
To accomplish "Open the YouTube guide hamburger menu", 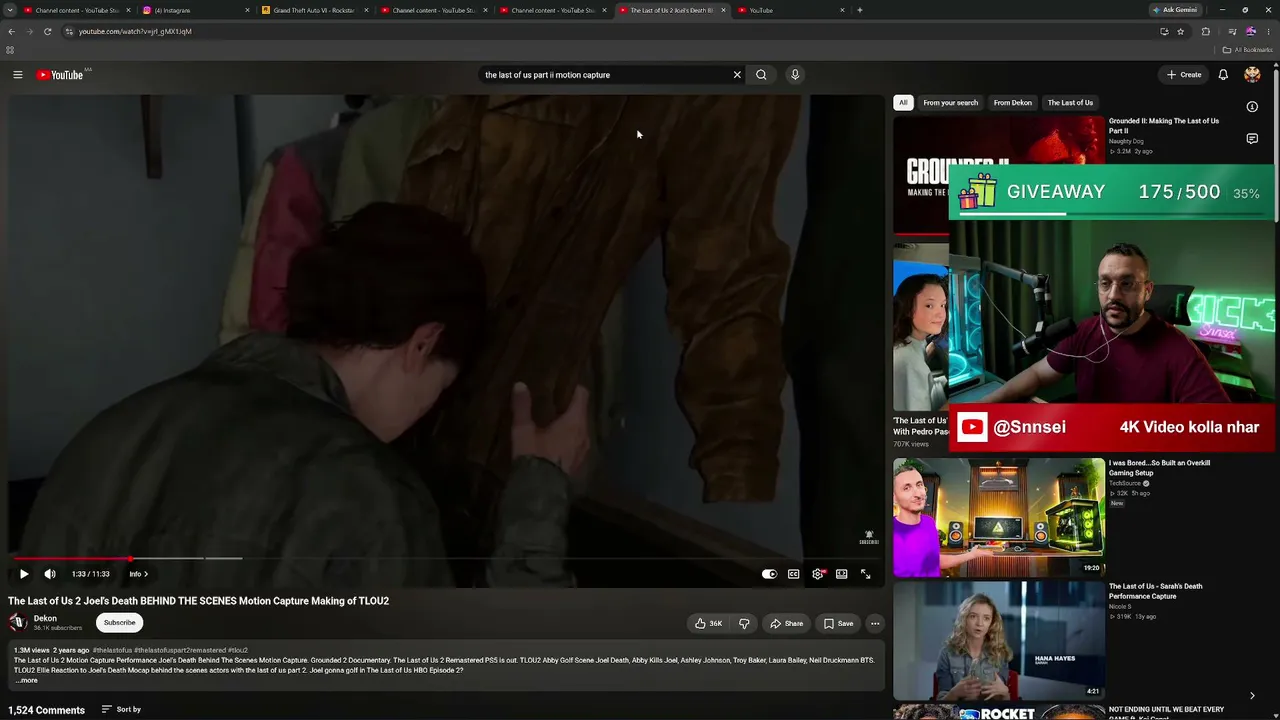I will pyautogui.click(x=17, y=75).
